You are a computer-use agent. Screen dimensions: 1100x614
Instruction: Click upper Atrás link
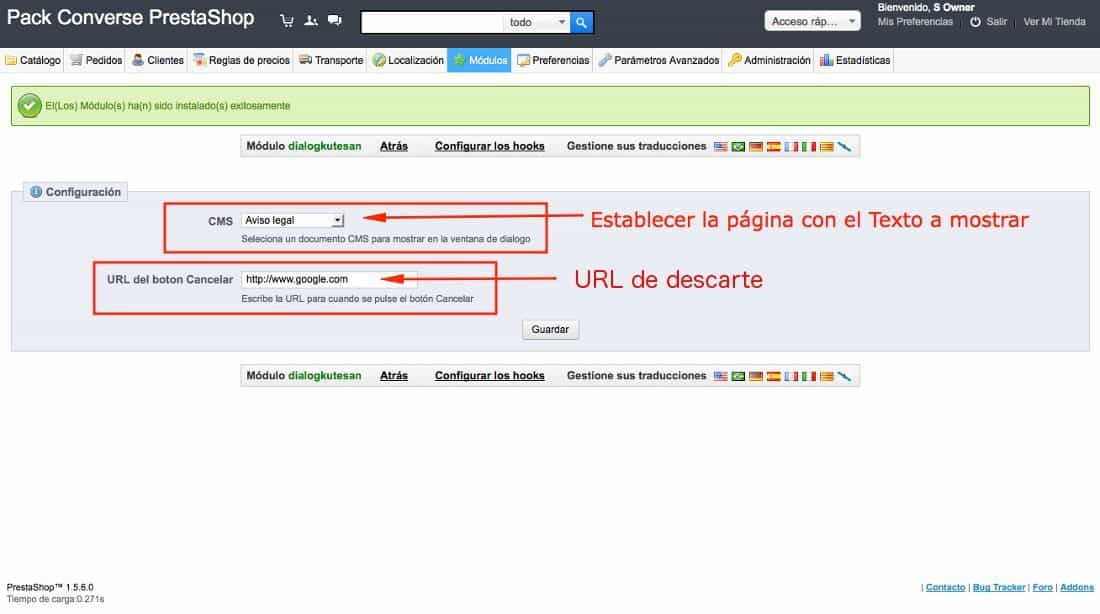394,146
